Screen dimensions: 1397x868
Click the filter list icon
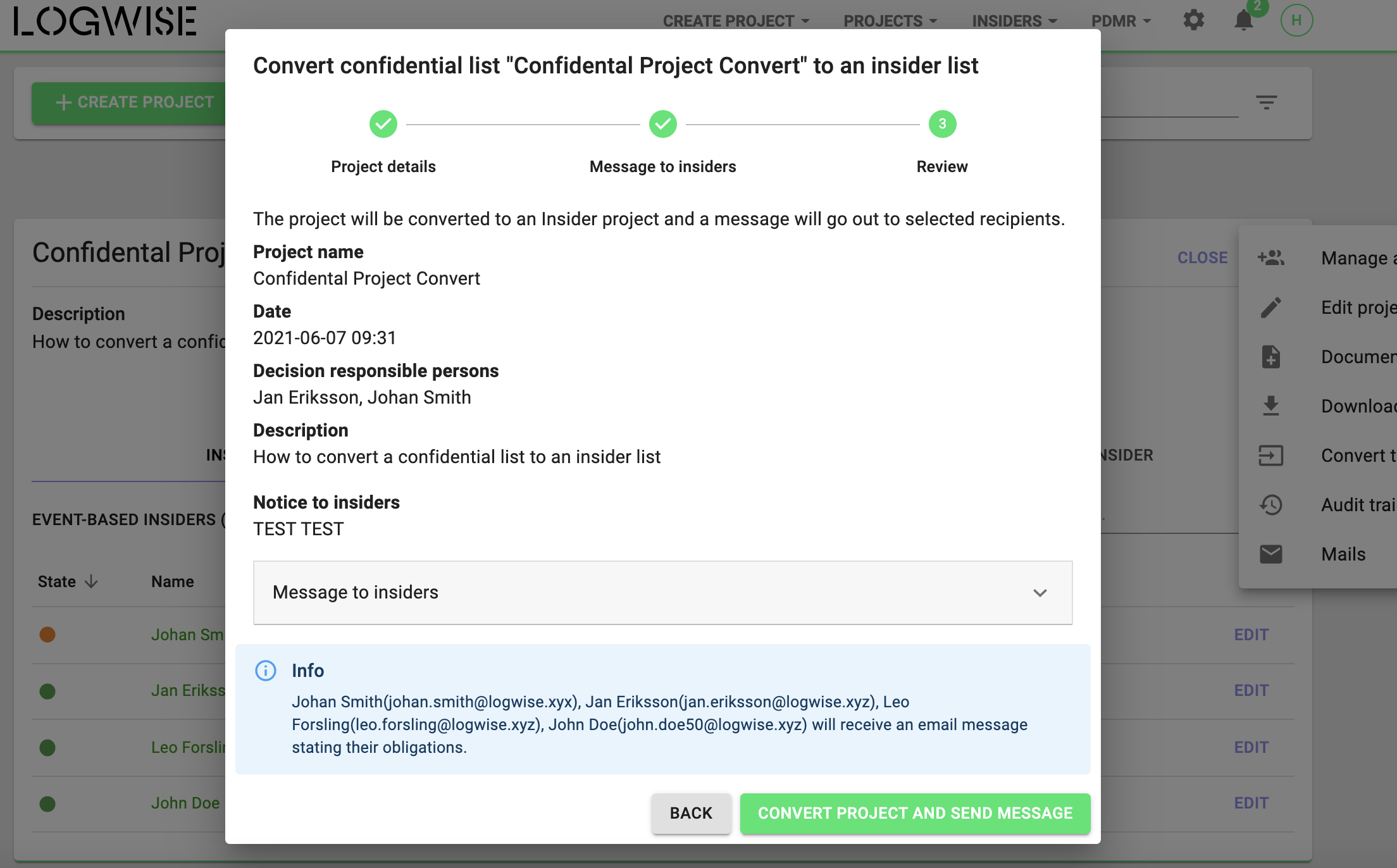(1266, 102)
